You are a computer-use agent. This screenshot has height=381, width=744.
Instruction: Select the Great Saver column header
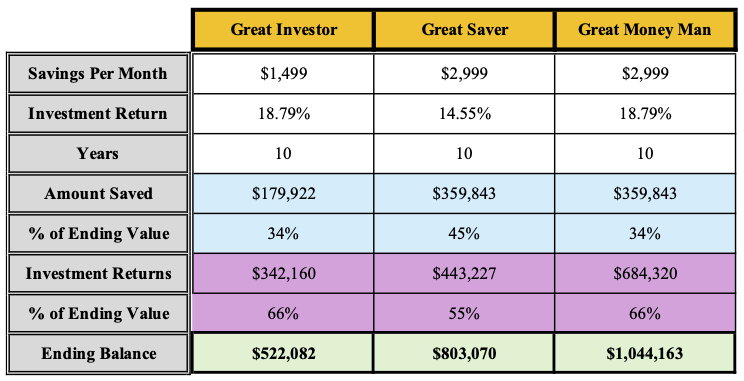point(464,29)
